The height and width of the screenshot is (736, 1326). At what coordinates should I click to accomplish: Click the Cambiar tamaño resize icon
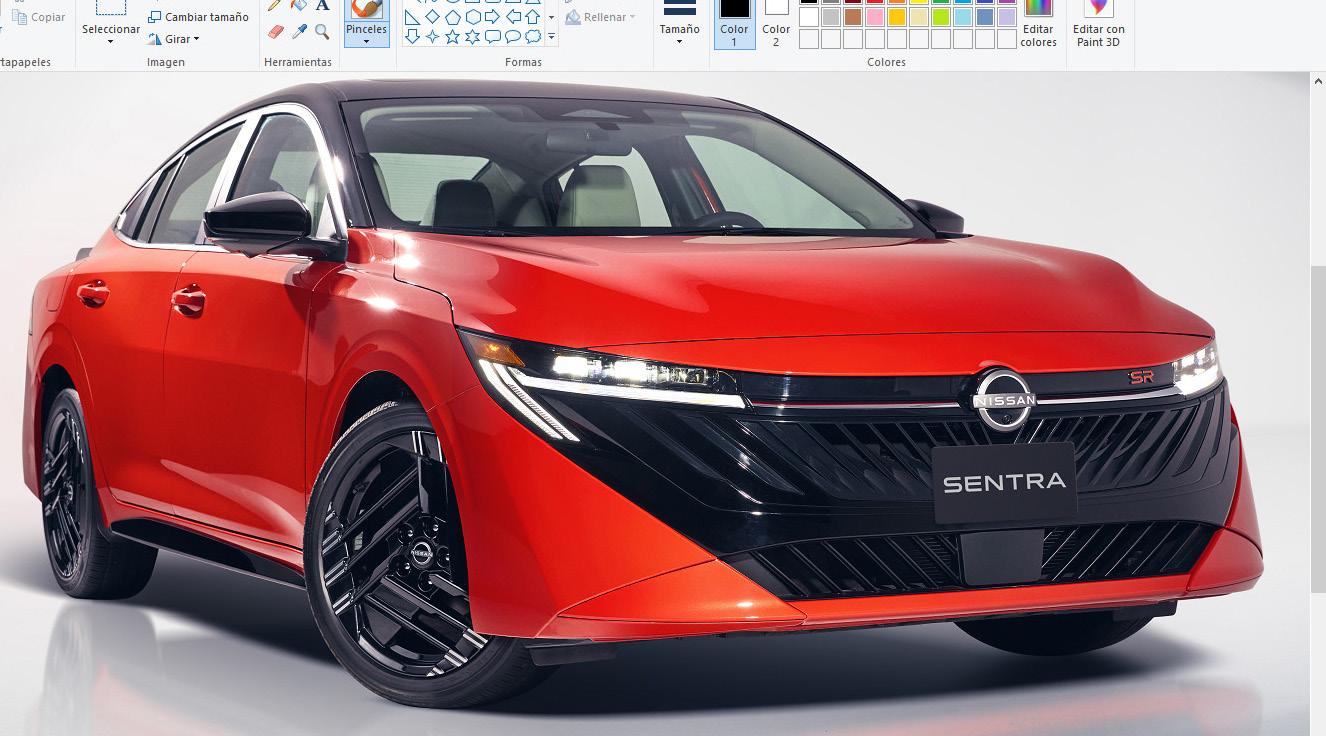pos(155,17)
